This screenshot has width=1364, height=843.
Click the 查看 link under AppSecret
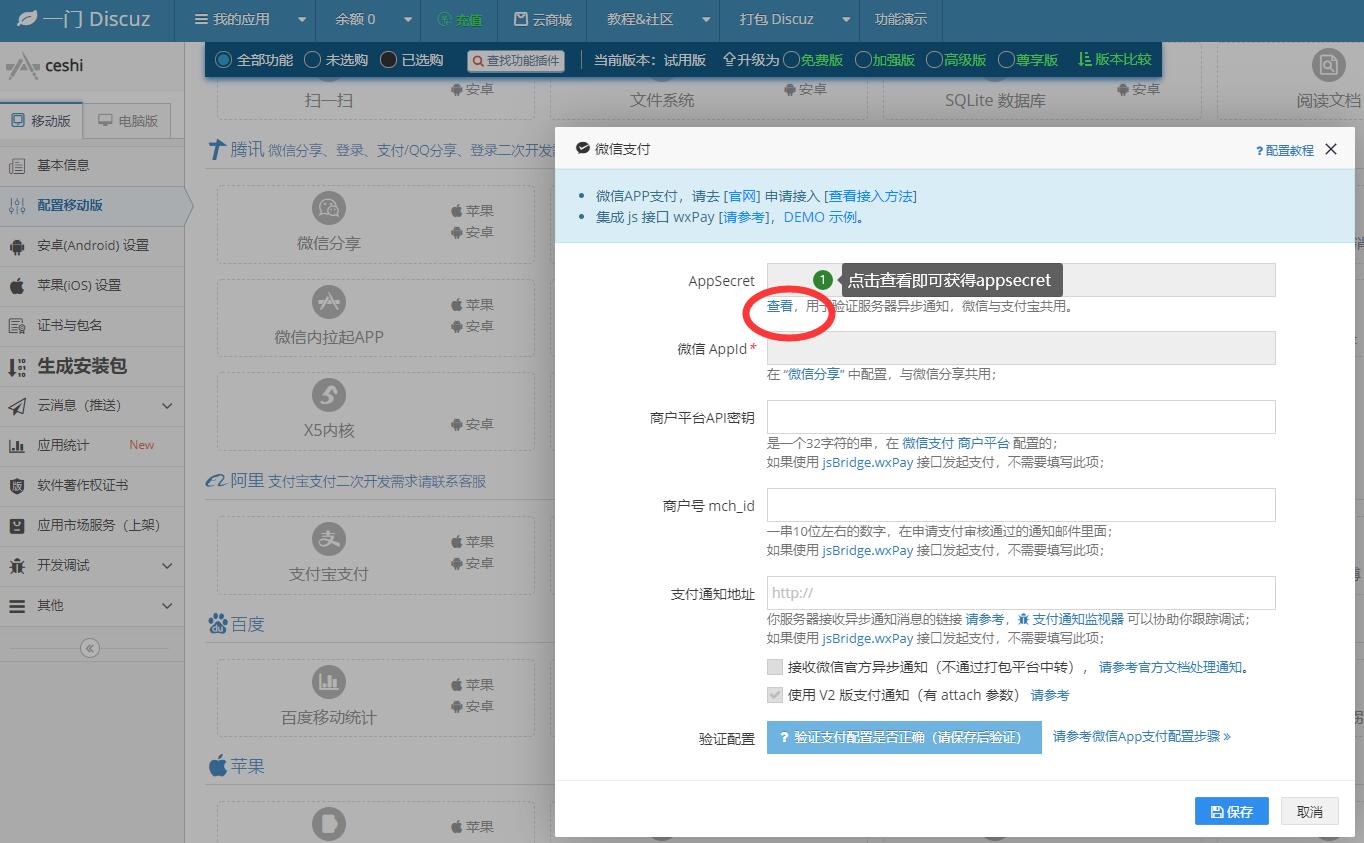point(780,306)
